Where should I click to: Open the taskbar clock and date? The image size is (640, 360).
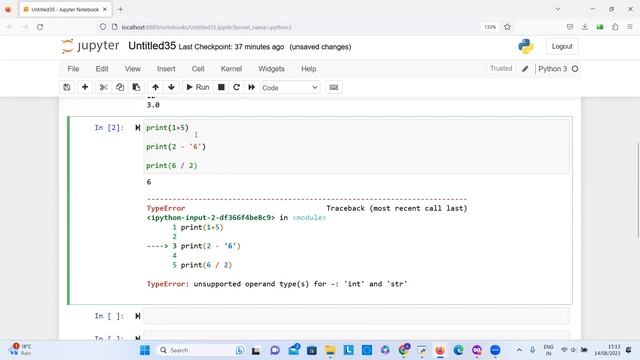[607, 350]
